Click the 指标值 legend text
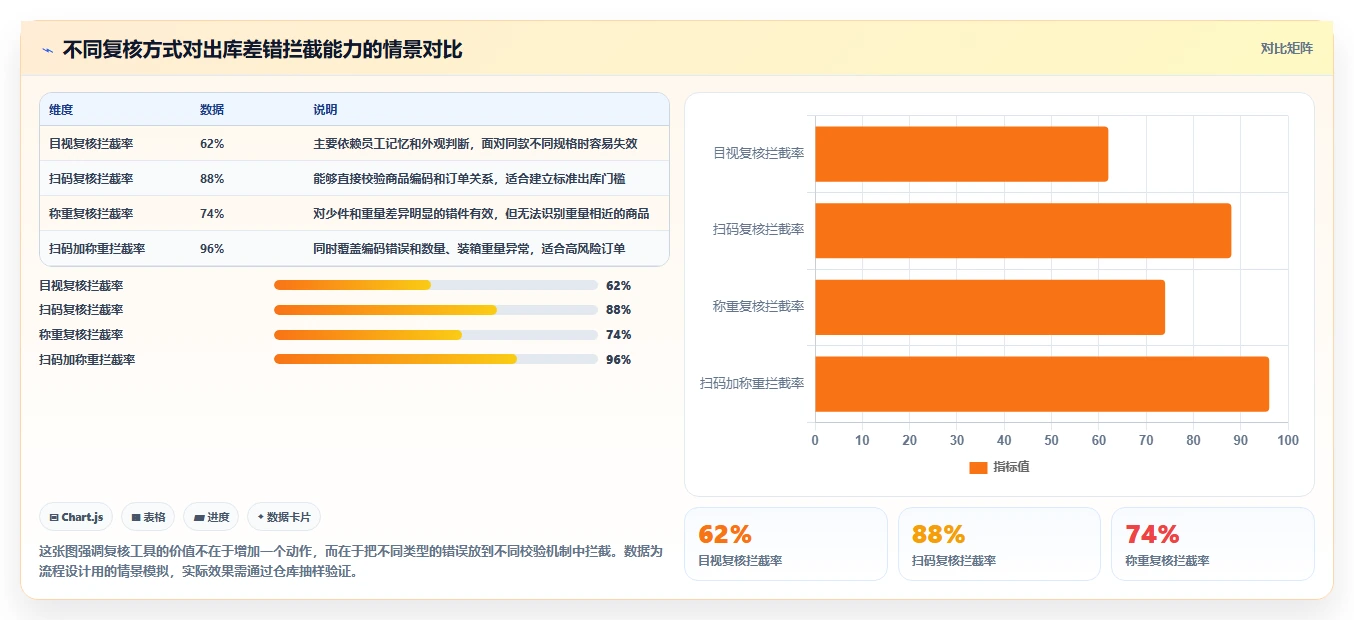 coord(1011,467)
